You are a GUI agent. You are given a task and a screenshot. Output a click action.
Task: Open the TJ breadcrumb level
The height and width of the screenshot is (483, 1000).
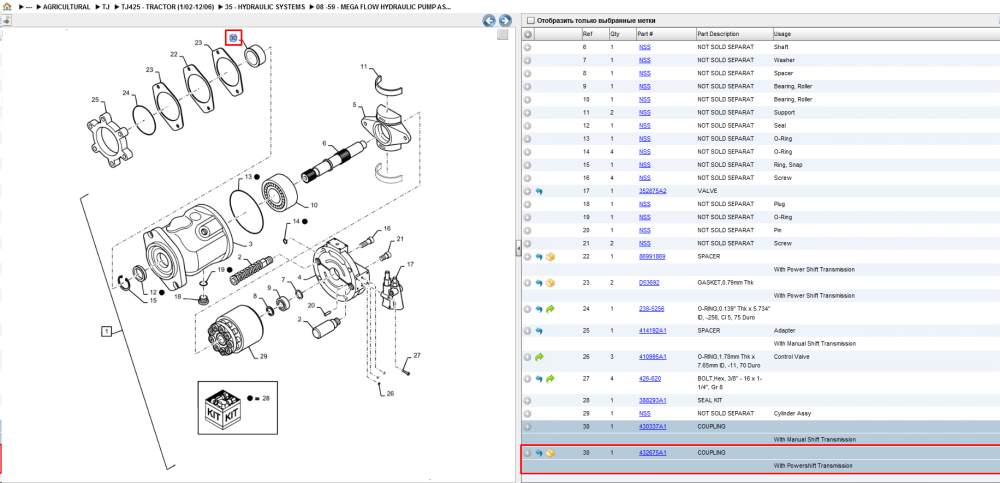click(x=106, y=7)
